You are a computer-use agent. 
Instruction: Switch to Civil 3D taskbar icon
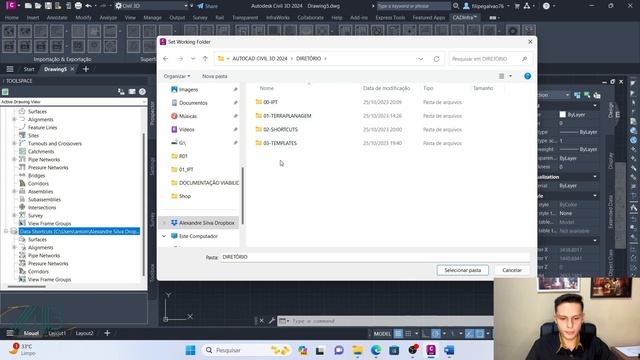click(431, 350)
